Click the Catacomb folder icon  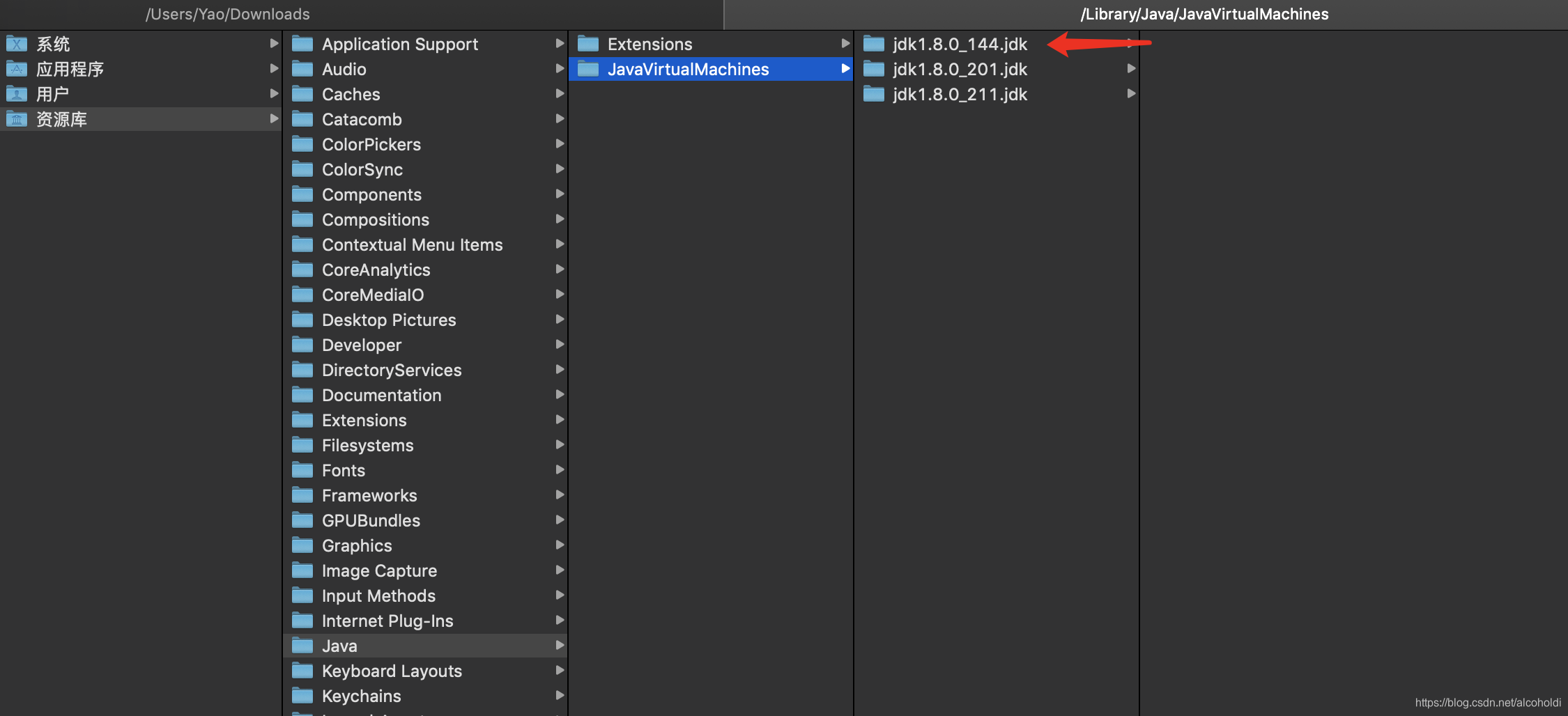tap(302, 119)
